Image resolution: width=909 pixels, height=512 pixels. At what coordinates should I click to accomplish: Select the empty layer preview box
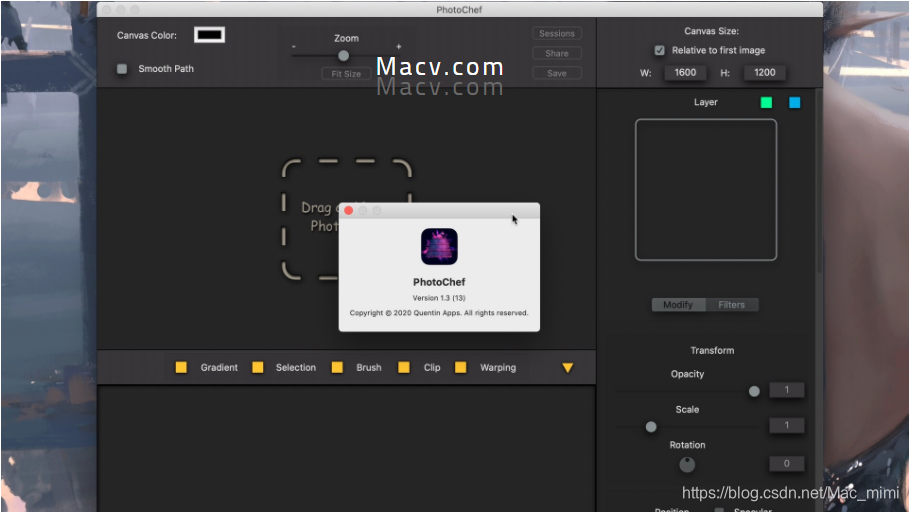tap(706, 190)
